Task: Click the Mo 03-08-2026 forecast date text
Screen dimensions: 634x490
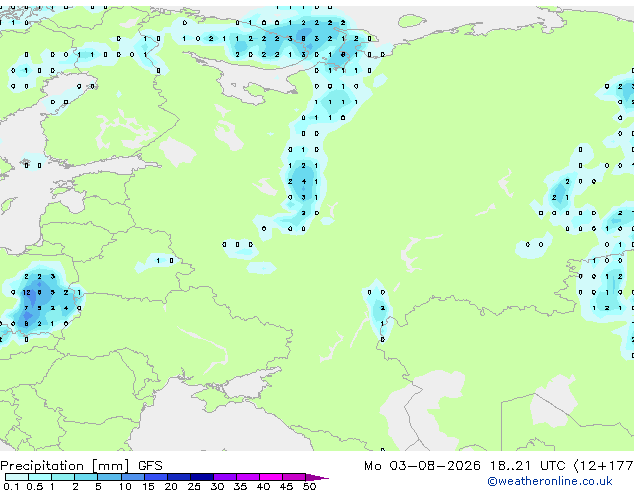Action: (422, 466)
